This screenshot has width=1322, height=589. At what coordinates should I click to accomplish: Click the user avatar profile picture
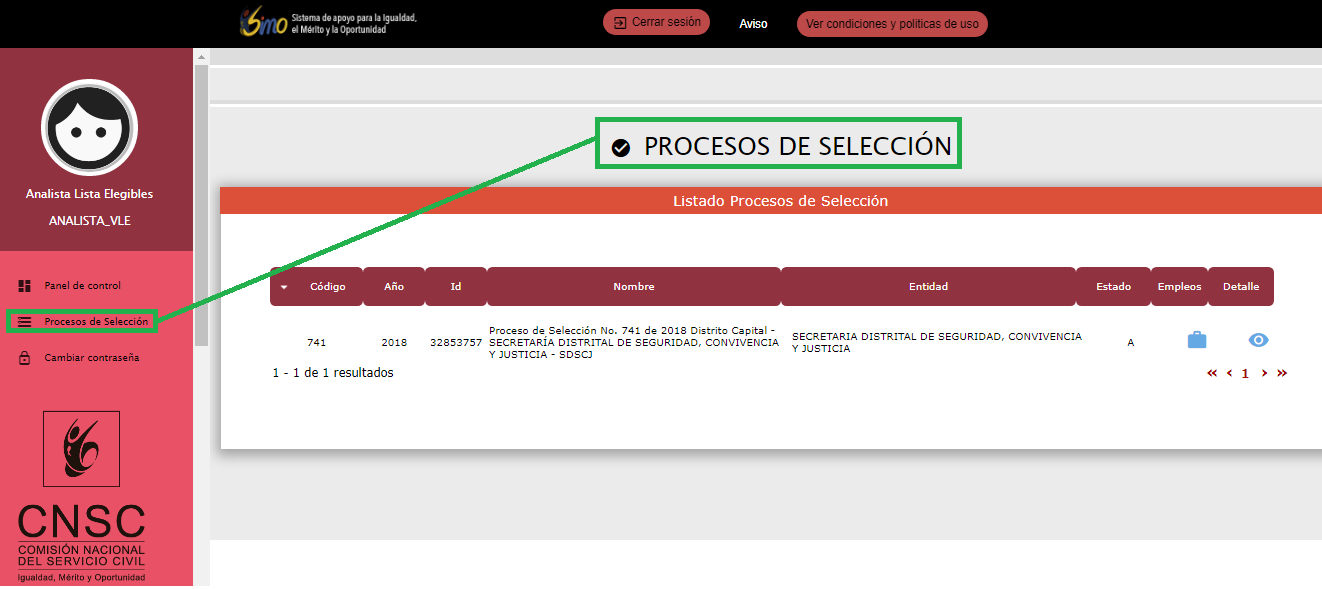pos(89,127)
